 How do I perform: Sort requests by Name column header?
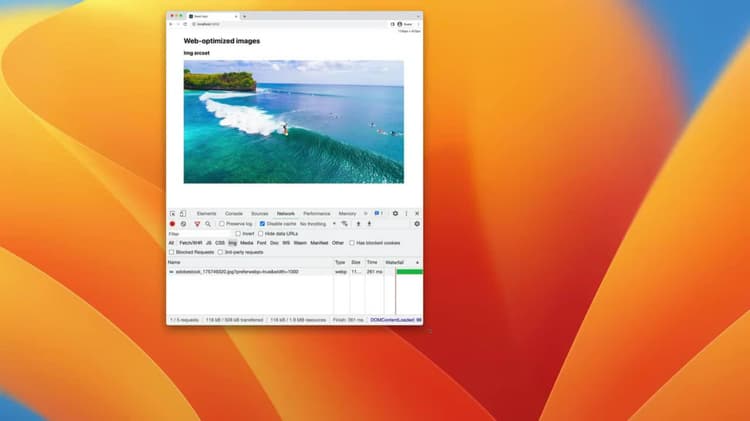pos(250,263)
